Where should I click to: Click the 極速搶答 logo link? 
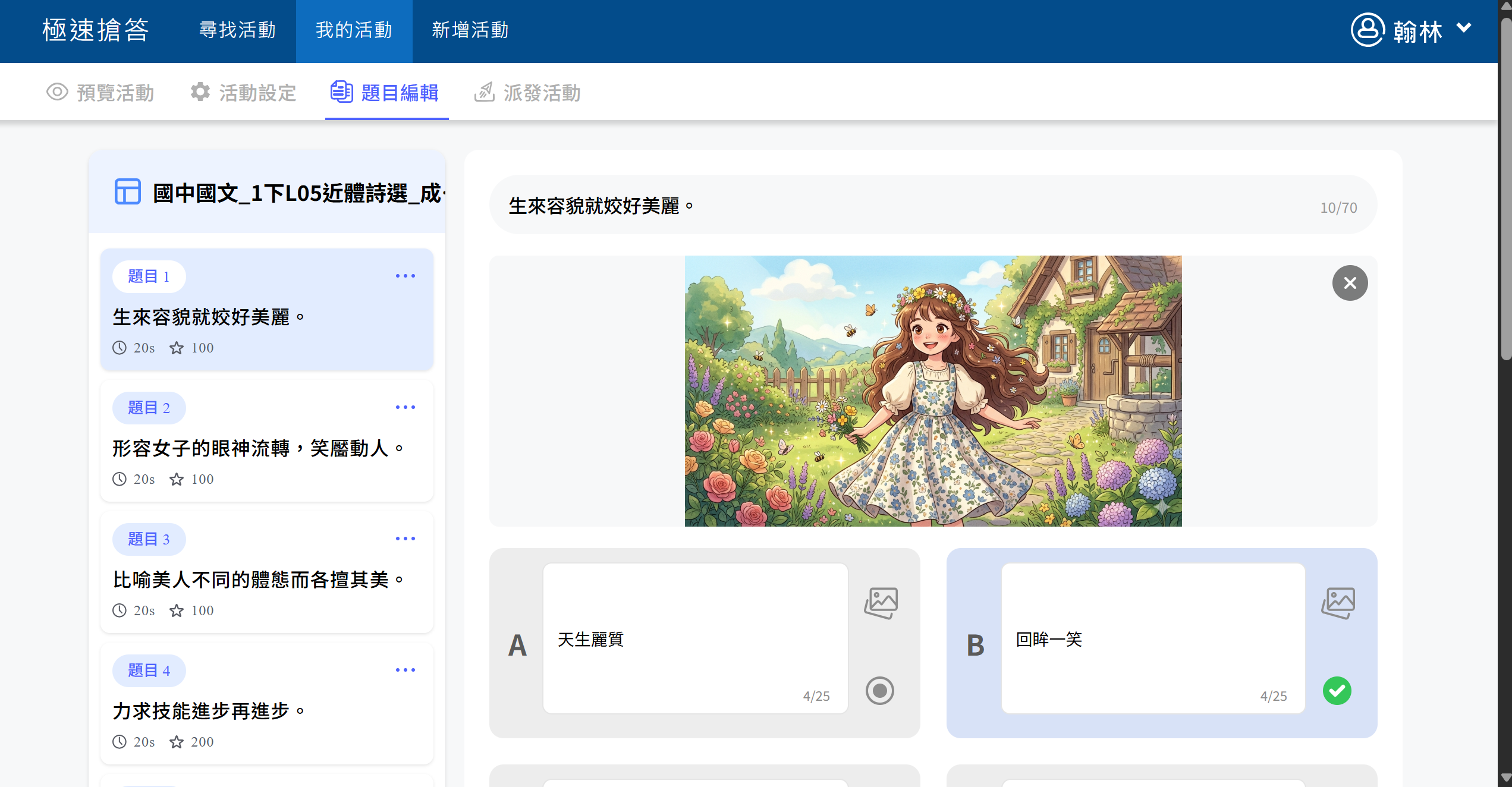[96, 30]
